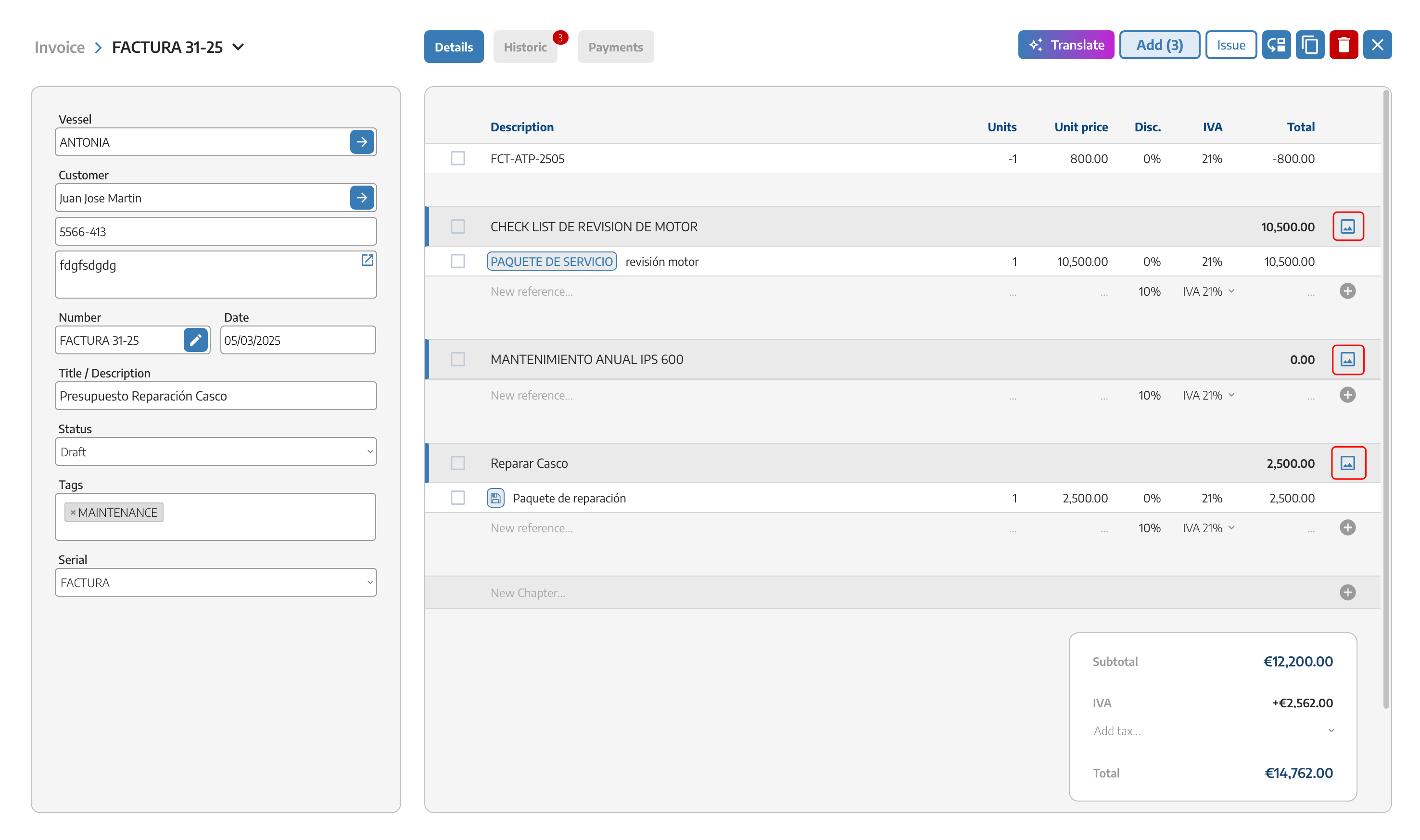Open Status dropdown showing Draft
This screenshot has width=1420, height=840.
pos(216,451)
